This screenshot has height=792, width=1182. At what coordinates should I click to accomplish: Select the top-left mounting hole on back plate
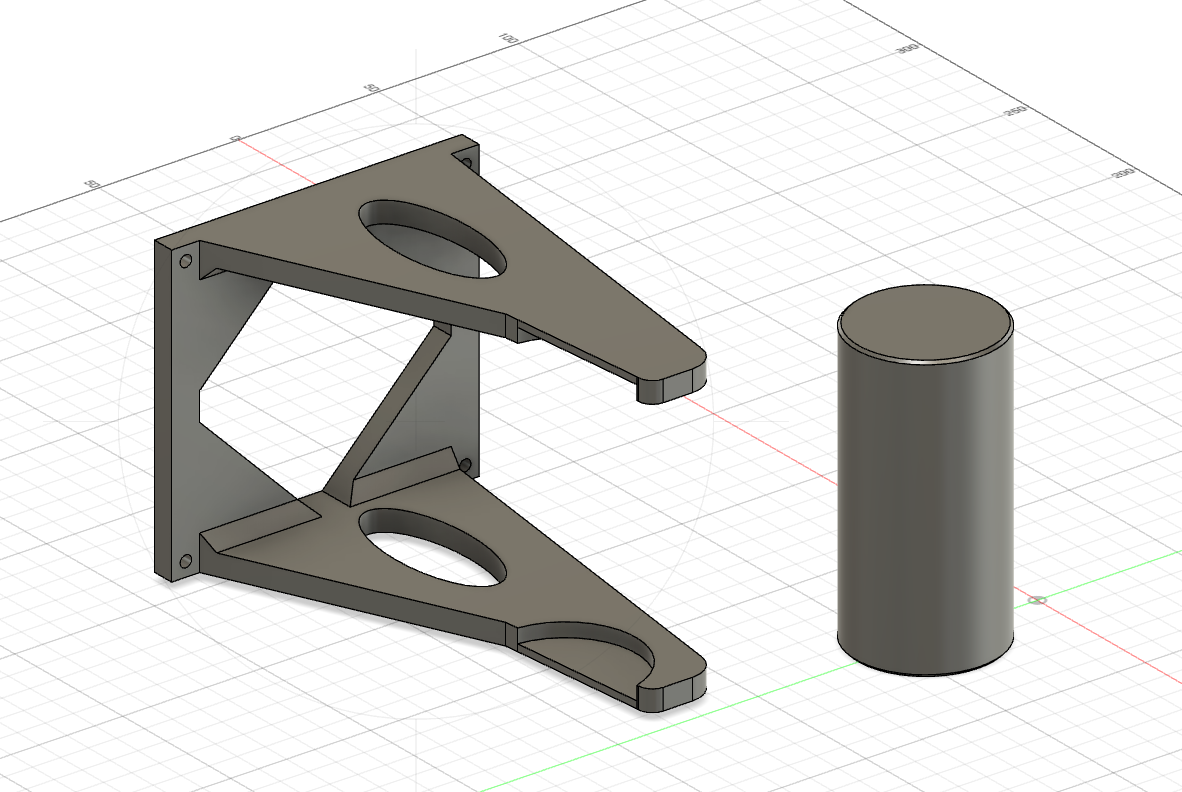click(x=185, y=262)
